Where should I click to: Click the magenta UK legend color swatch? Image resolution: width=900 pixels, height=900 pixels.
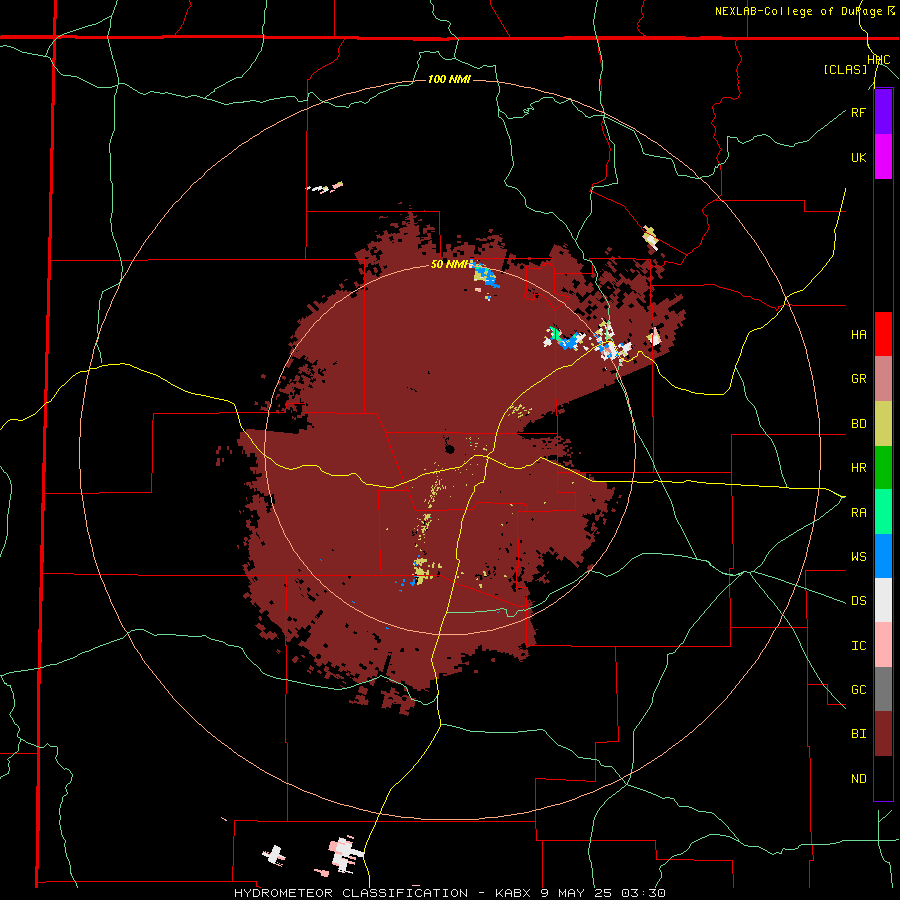883,157
